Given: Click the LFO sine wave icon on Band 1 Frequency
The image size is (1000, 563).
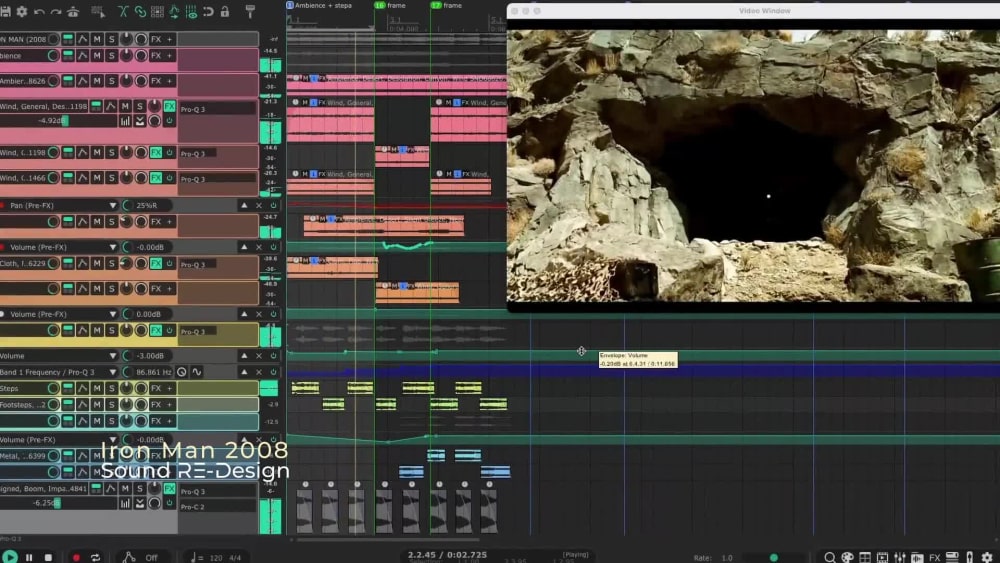Looking at the screenshot, I should [x=196, y=372].
